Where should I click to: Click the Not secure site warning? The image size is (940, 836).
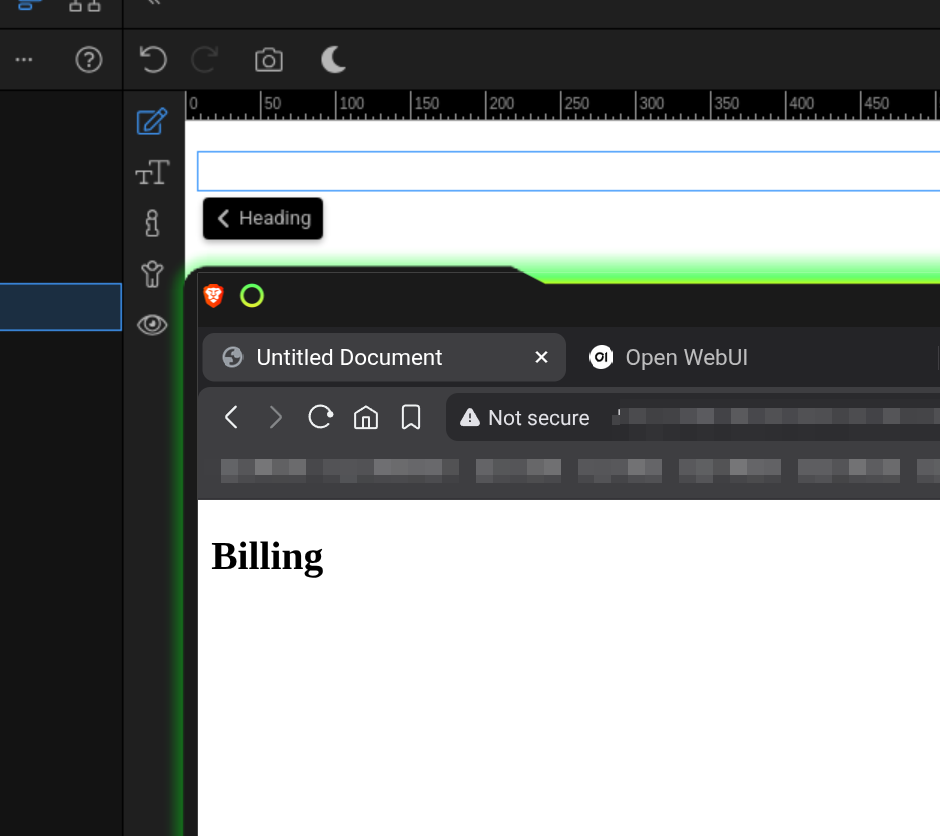tap(525, 418)
